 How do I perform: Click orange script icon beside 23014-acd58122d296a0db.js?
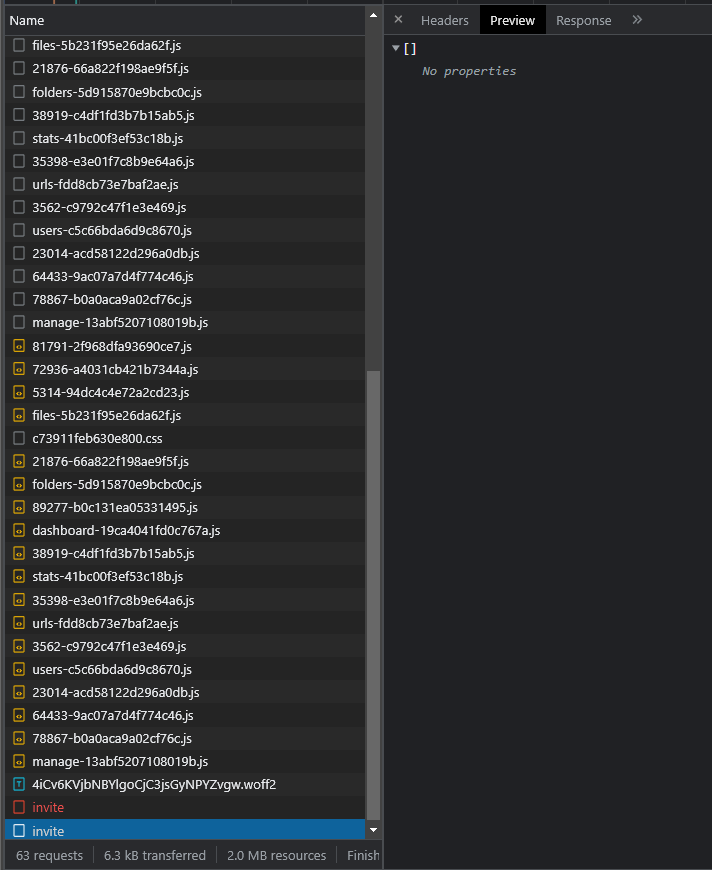pos(19,692)
